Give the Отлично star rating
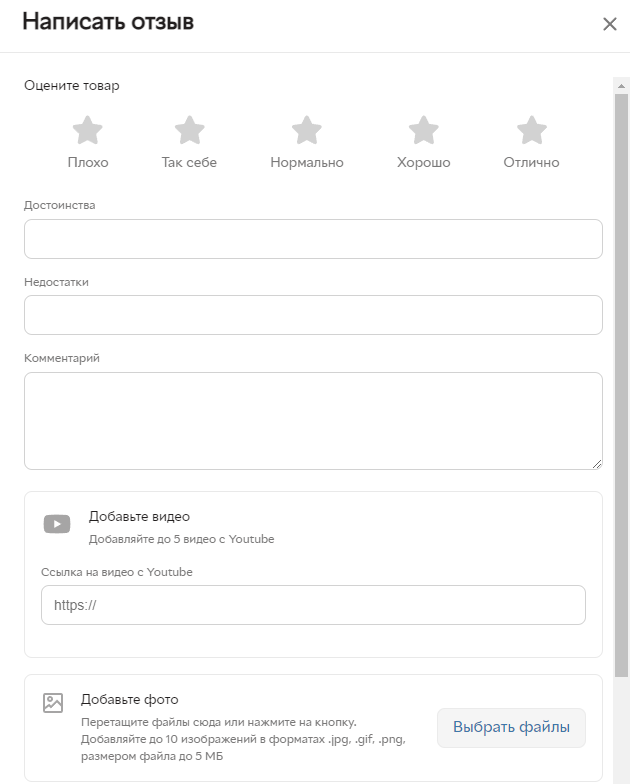 point(532,130)
